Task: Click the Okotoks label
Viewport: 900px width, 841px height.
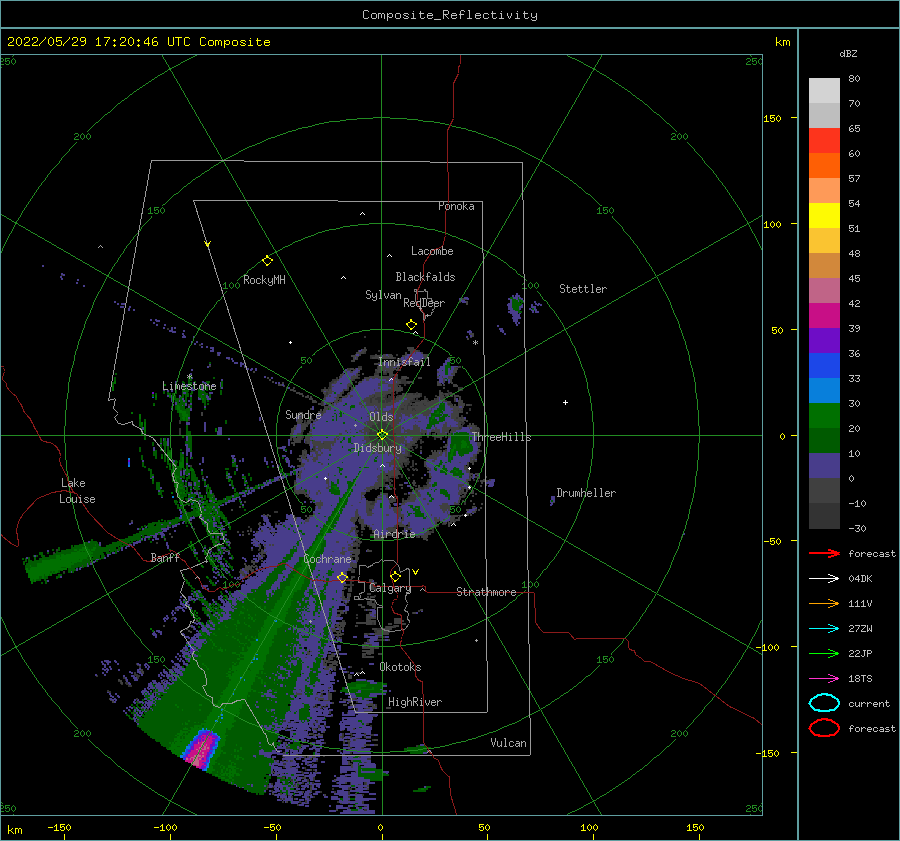Action: click(x=400, y=667)
